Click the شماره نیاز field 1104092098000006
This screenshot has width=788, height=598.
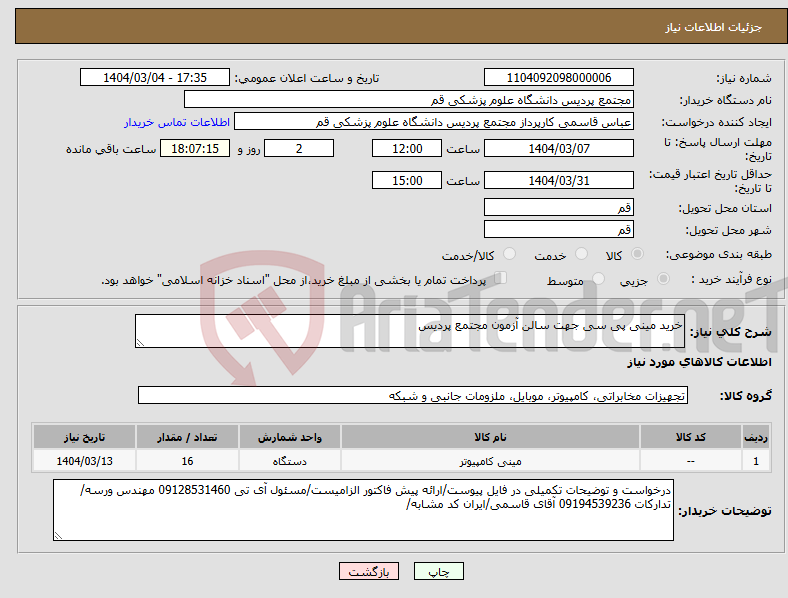[558, 77]
